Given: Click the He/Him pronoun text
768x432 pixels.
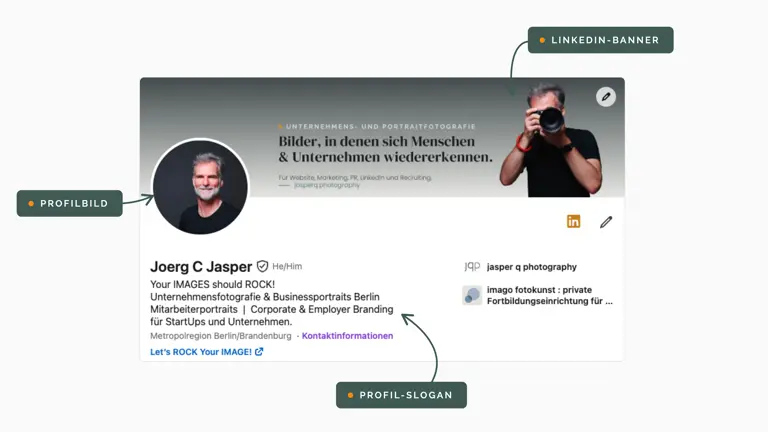Looking at the screenshot, I should click(287, 266).
